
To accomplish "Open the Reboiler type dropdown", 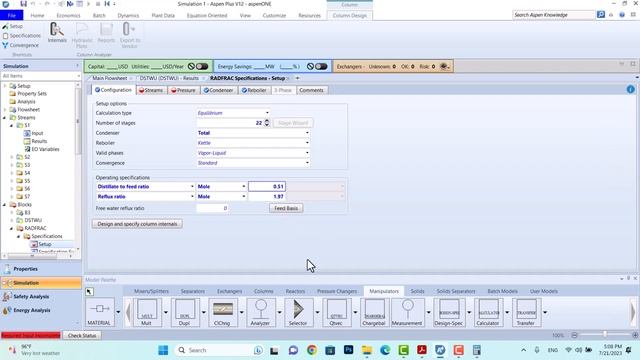I will [307, 143].
